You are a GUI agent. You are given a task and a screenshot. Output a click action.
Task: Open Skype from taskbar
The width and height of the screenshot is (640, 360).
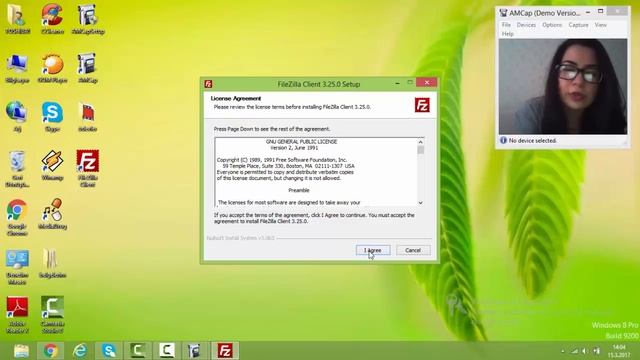[109, 351]
